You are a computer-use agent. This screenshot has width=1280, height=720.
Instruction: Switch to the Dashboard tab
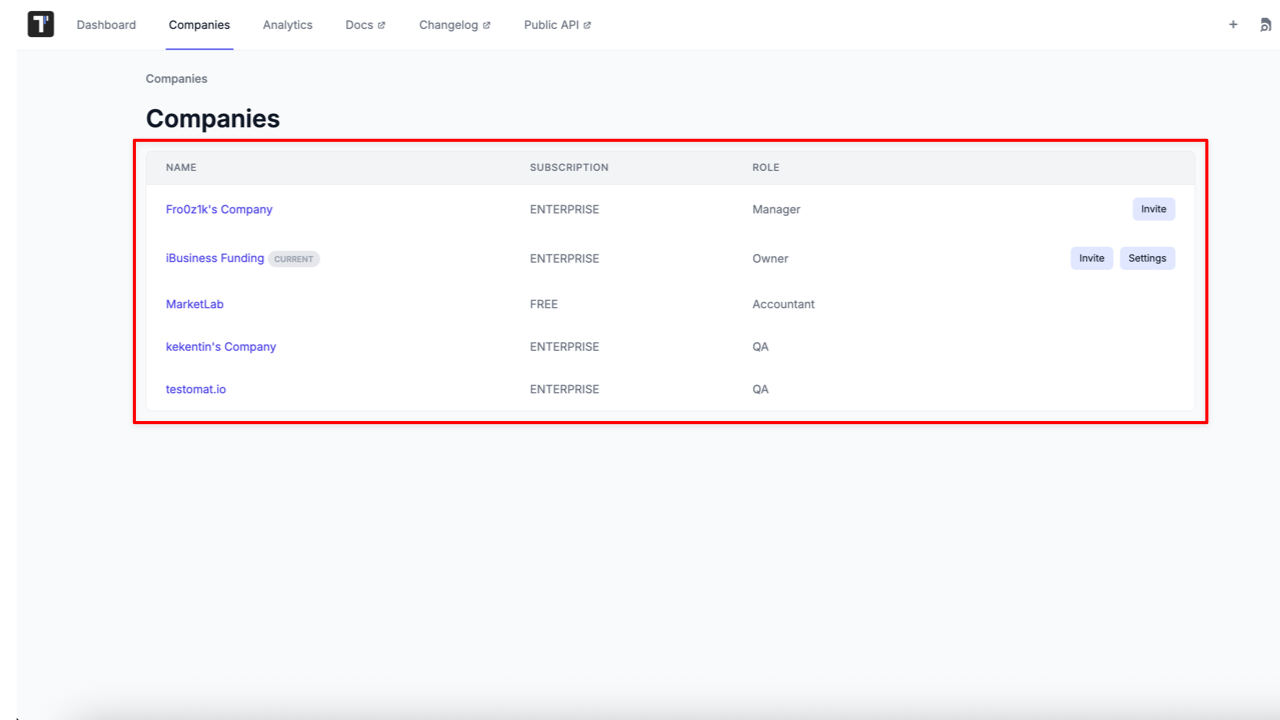click(x=106, y=25)
